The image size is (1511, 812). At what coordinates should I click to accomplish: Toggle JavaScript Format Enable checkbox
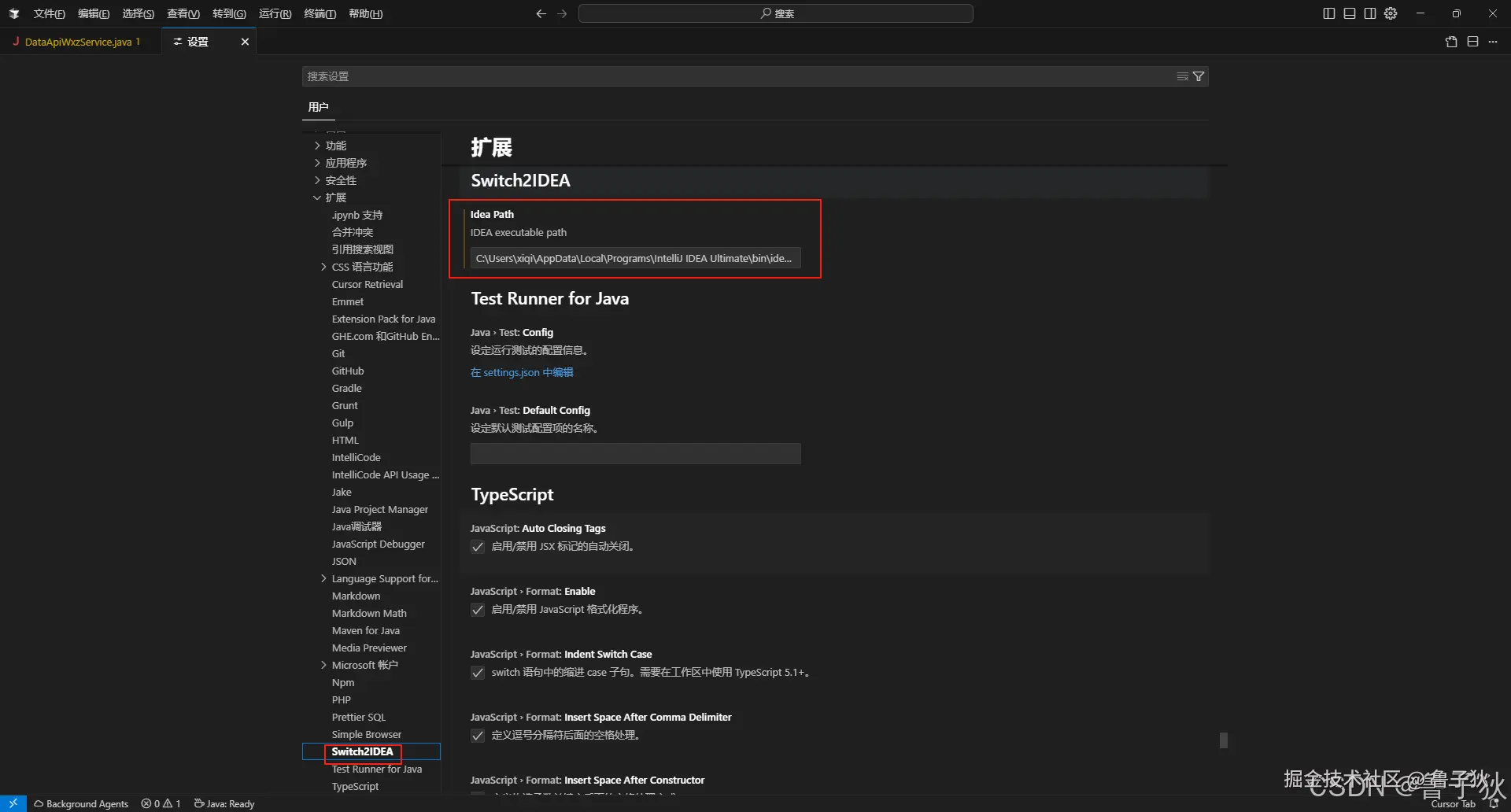tap(478, 610)
